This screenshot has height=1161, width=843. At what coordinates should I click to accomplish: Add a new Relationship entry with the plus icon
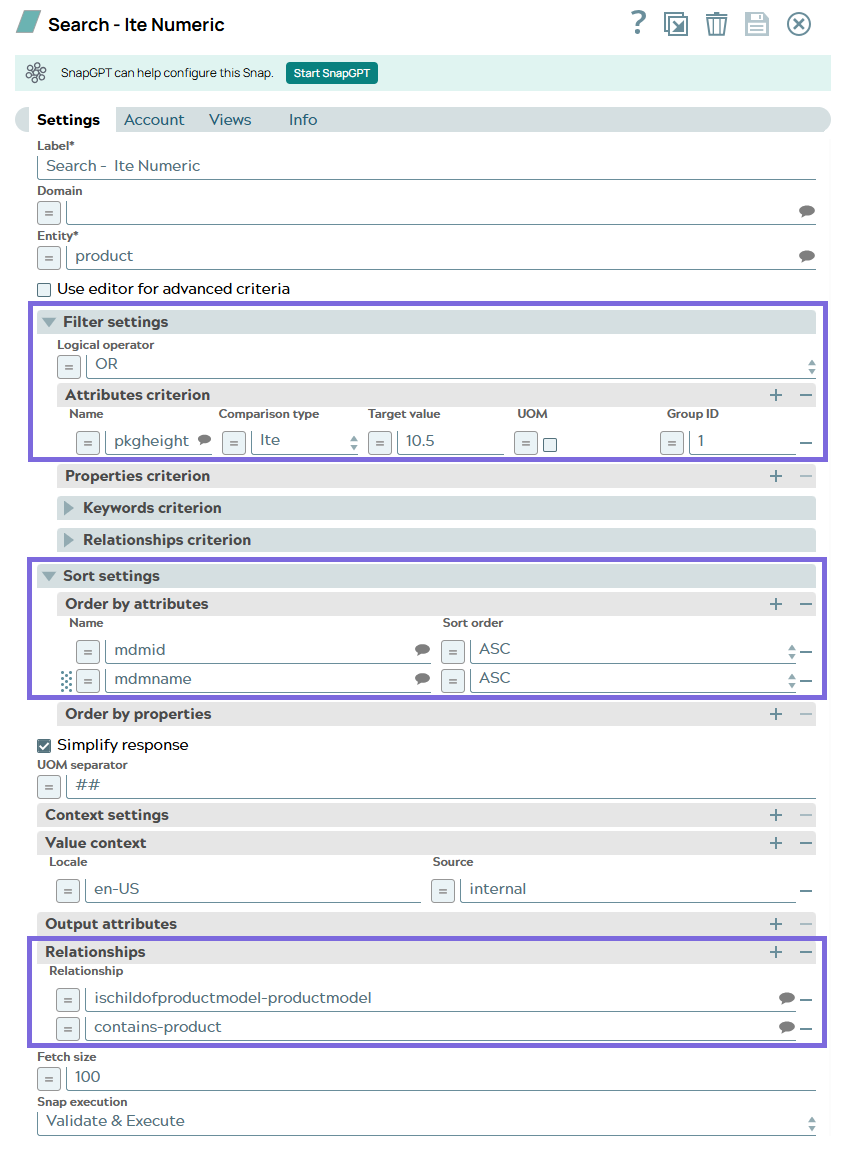775,951
